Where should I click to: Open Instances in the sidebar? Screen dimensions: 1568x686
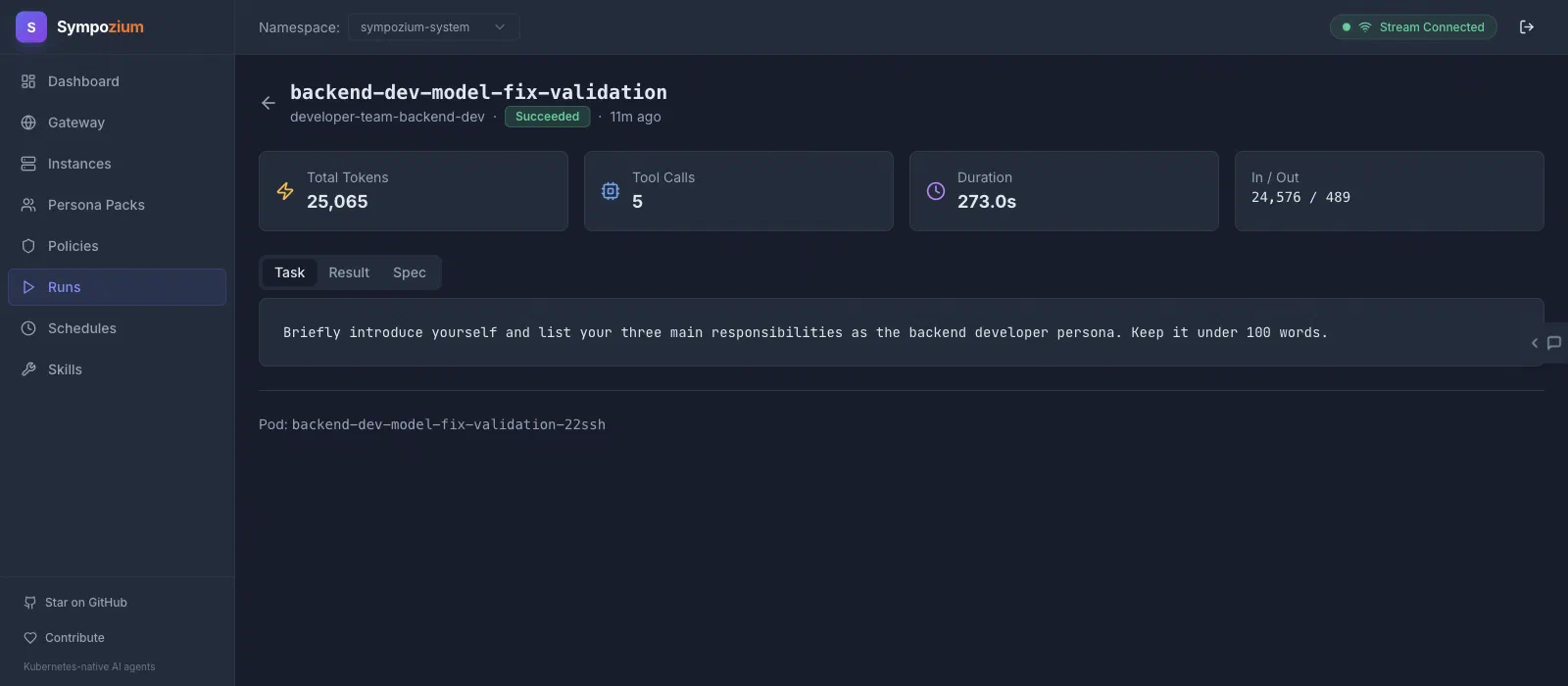(x=117, y=164)
